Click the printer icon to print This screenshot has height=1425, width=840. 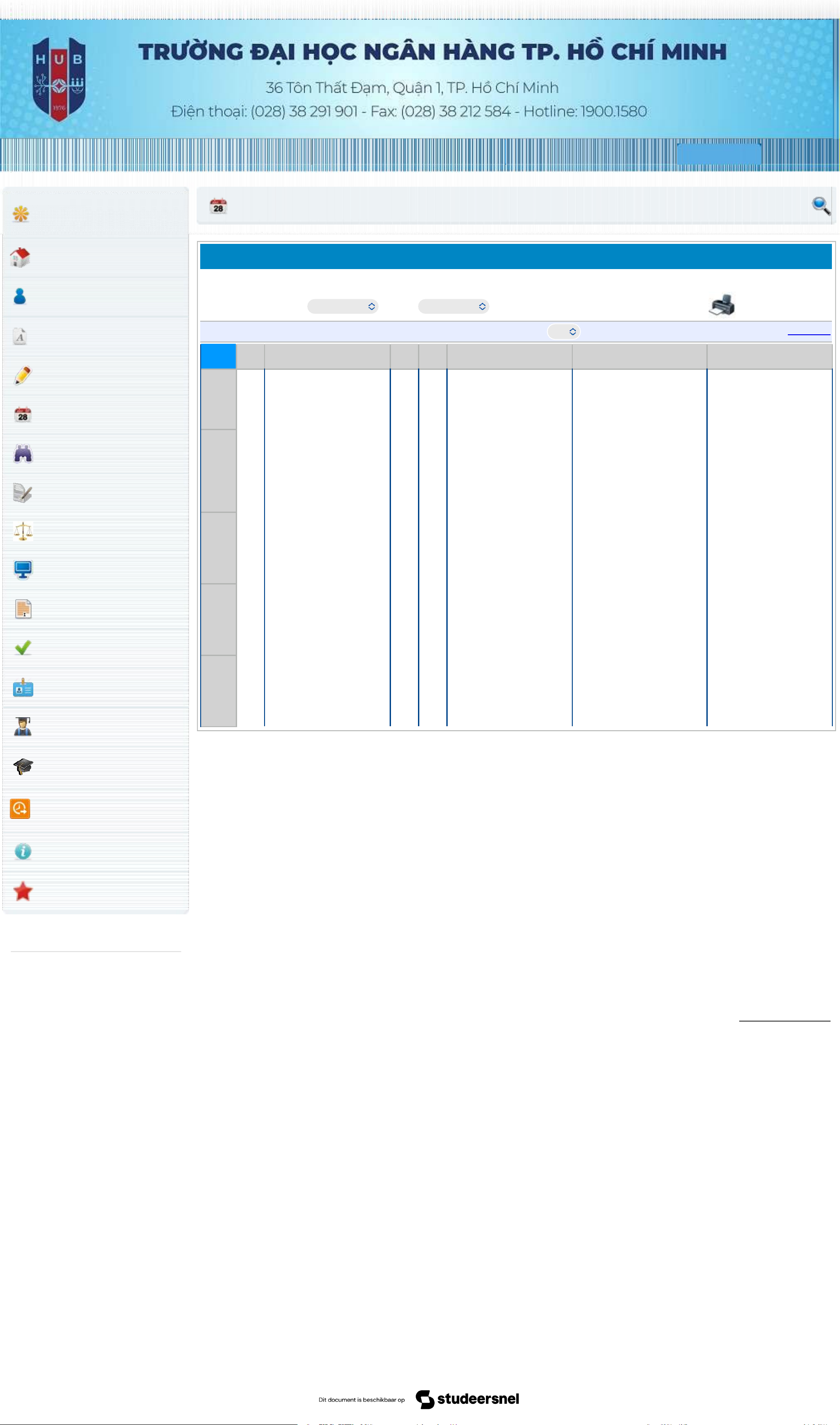(x=722, y=305)
